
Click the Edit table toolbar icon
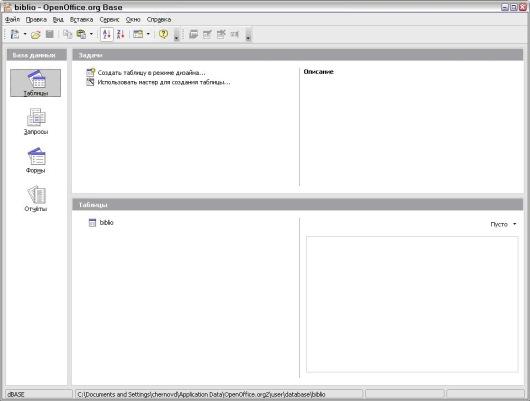click(207, 34)
